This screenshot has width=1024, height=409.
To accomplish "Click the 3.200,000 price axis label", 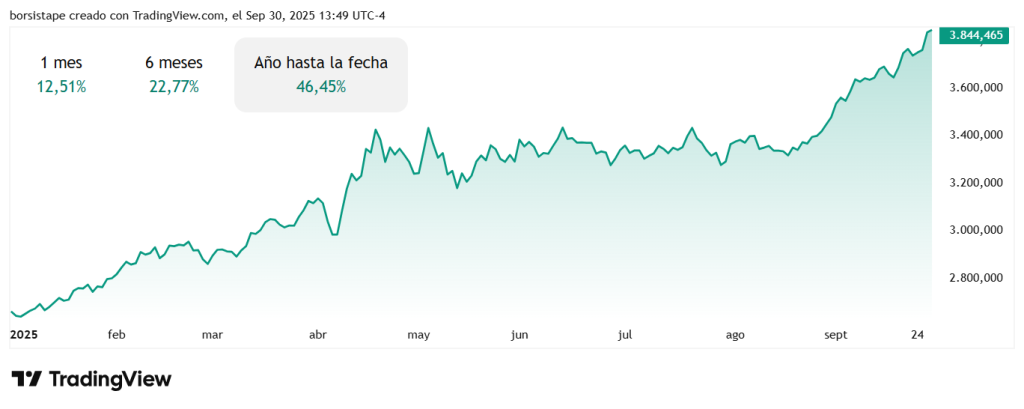I will (974, 183).
